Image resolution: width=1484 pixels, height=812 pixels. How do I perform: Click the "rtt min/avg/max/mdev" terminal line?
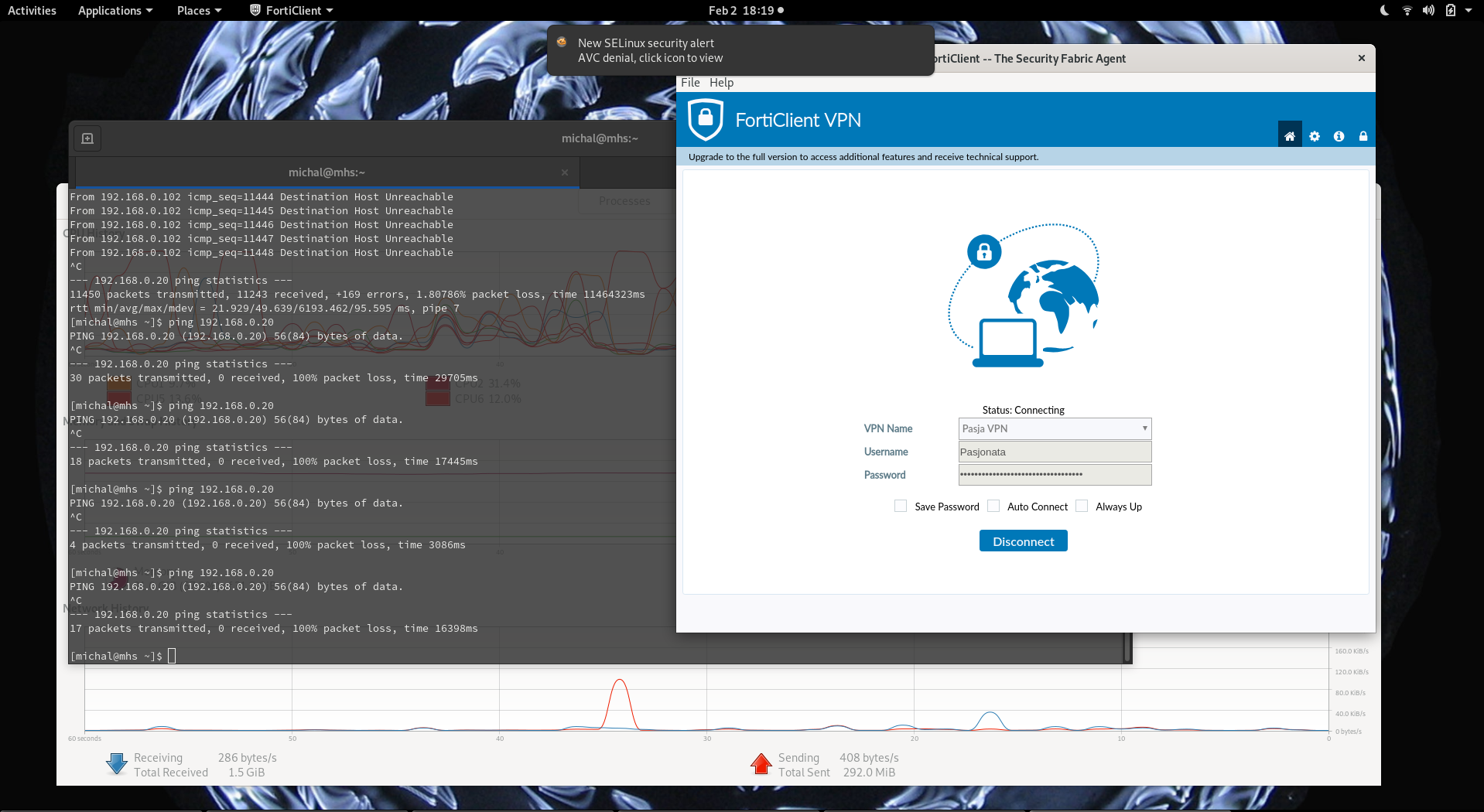(265, 308)
